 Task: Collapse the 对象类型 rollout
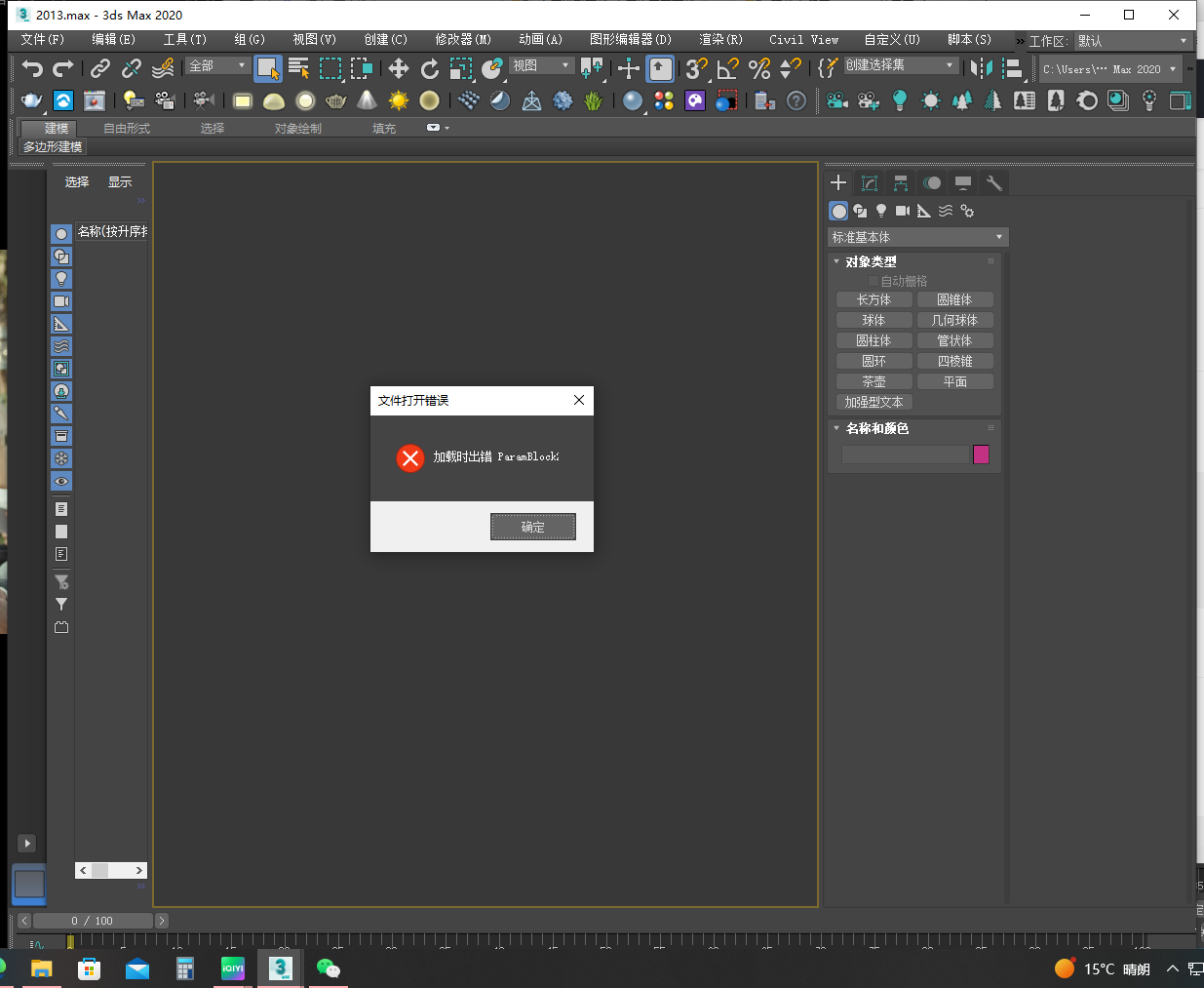[836, 261]
